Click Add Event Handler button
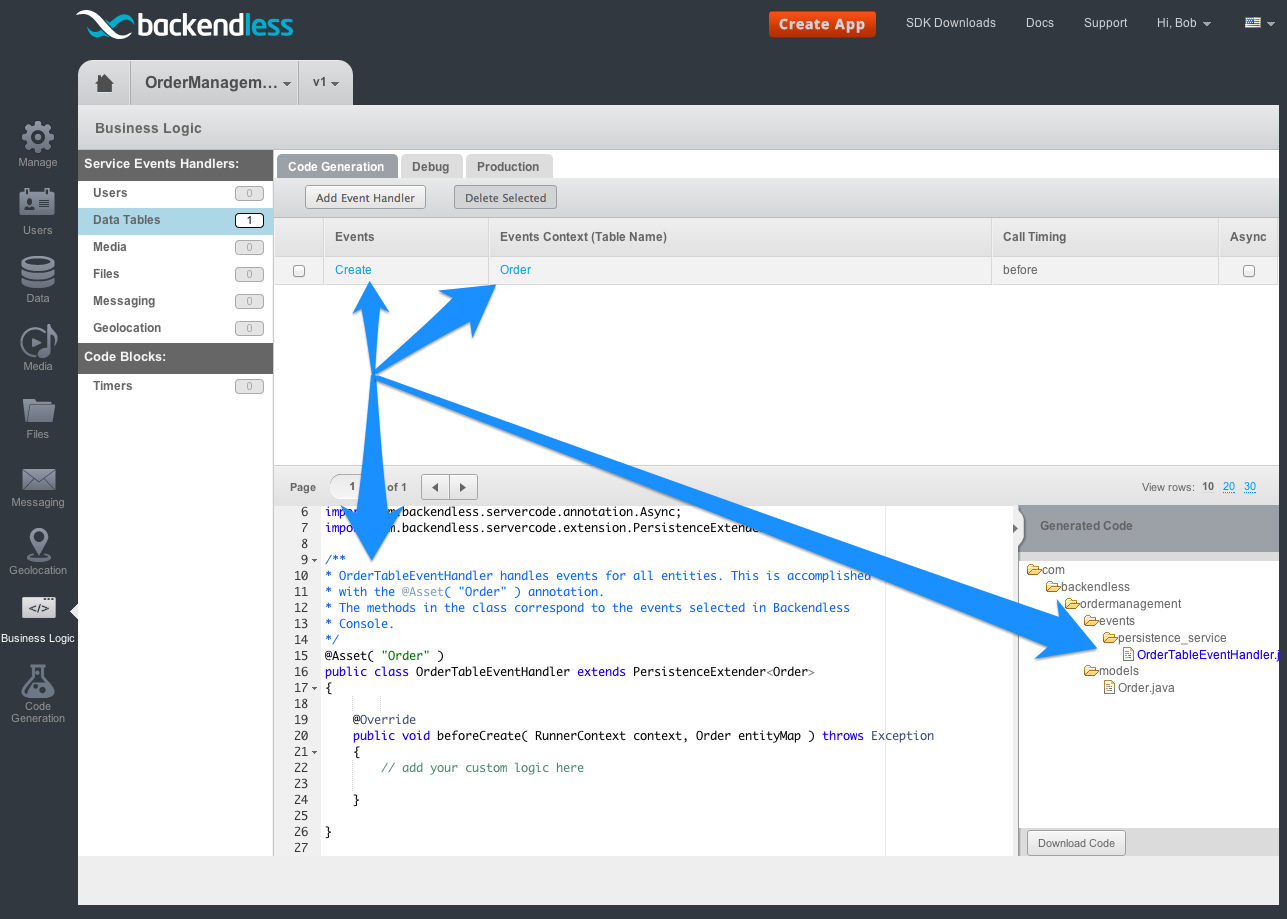The height and width of the screenshot is (919, 1287). coord(365,198)
